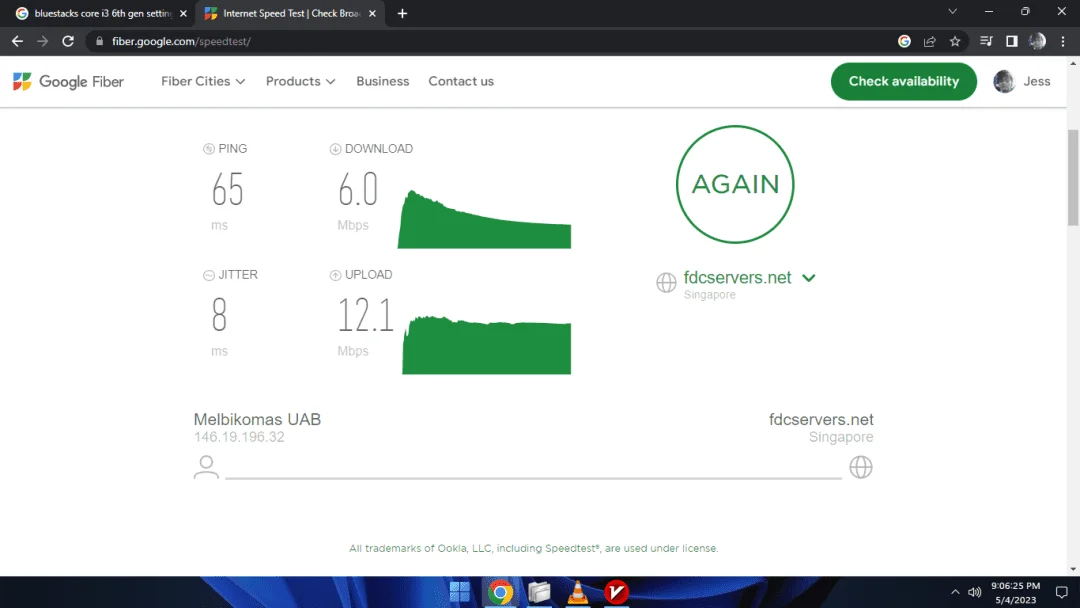This screenshot has height=608, width=1080.
Task: Show hidden system tray icons
Action: pyautogui.click(x=955, y=592)
